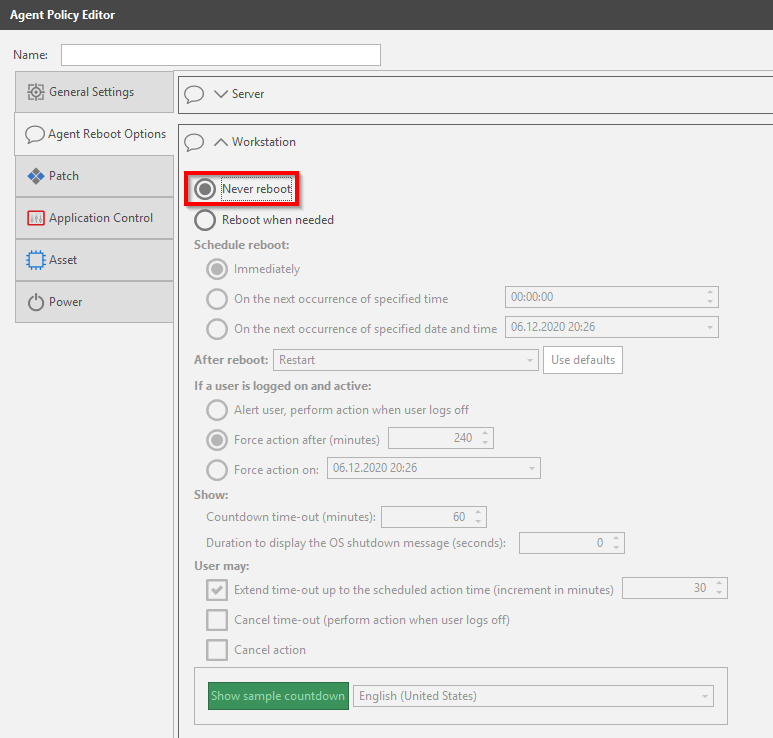This screenshot has width=773, height=738.
Task: Click the extend increment 30 field
Action: (675, 588)
